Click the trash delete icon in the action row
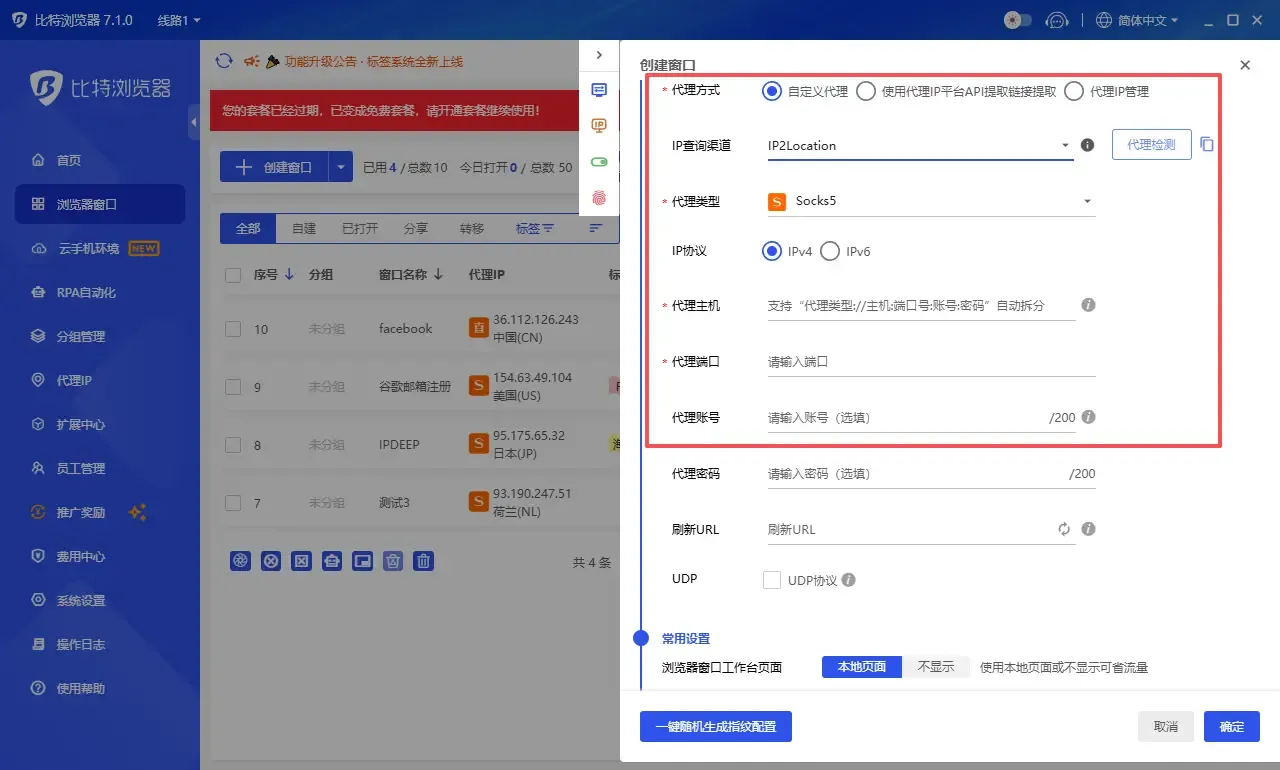 (423, 561)
